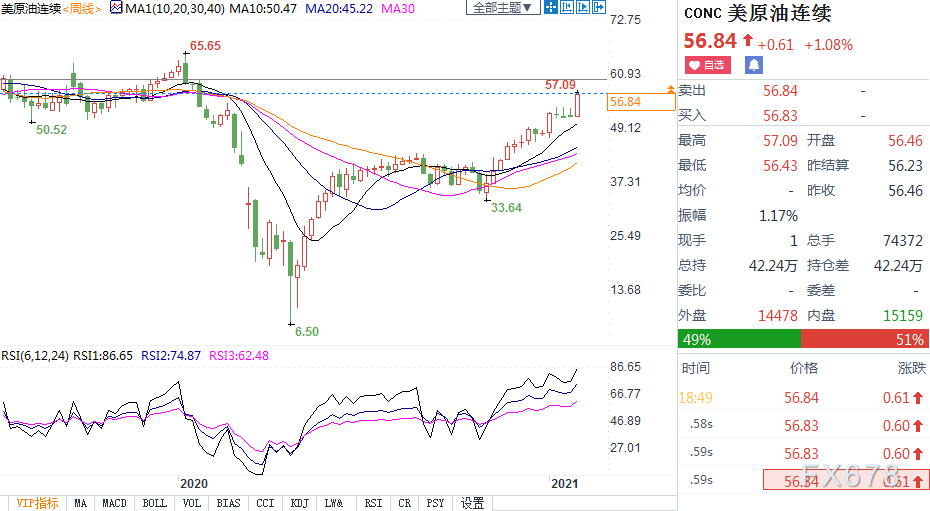Open 设置 settings at the indicator bar
This screenshot has width=930, height=511.
point(473,503)
